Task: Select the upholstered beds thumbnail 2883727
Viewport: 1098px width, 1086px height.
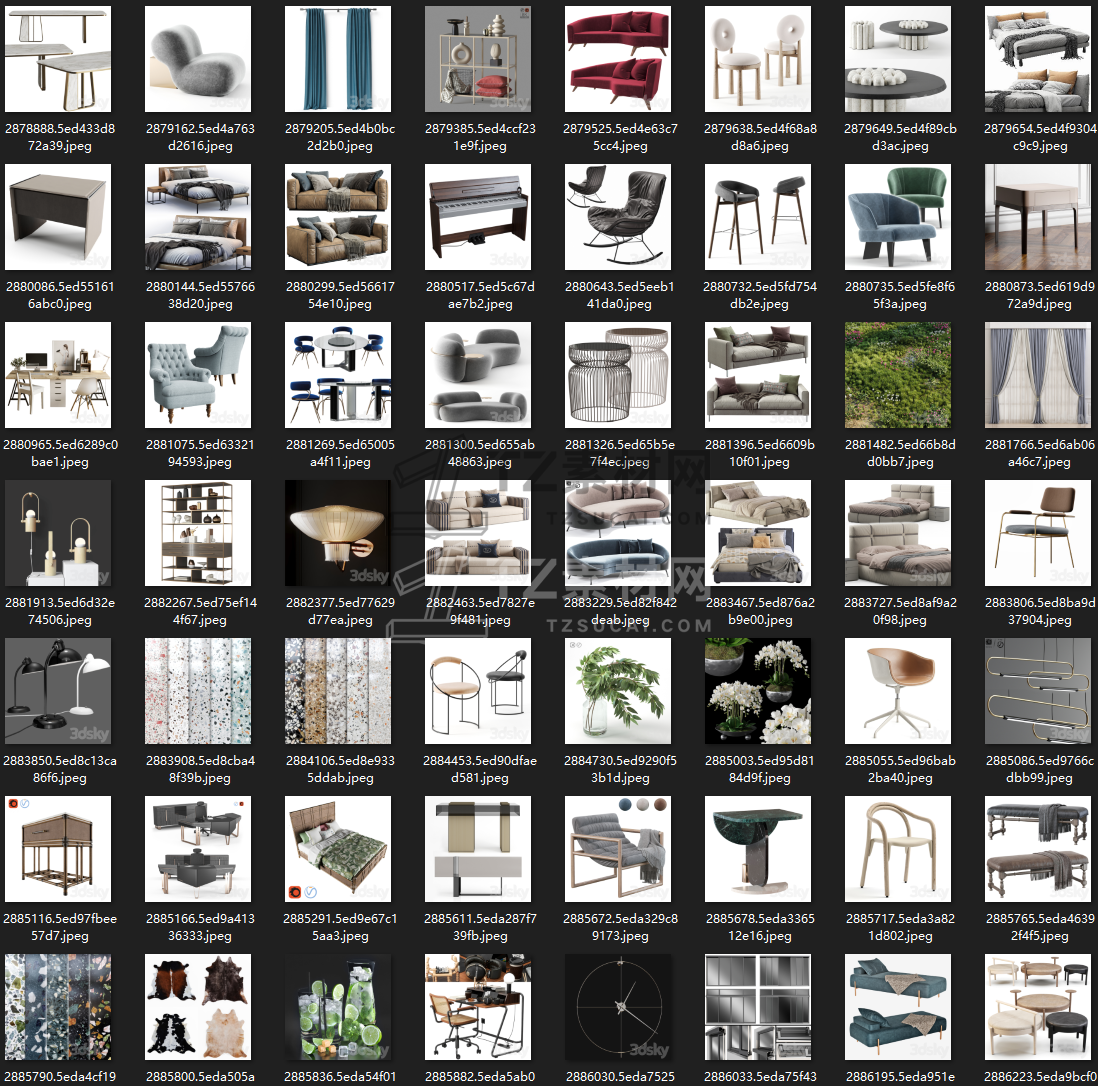Action: (898, 533)
